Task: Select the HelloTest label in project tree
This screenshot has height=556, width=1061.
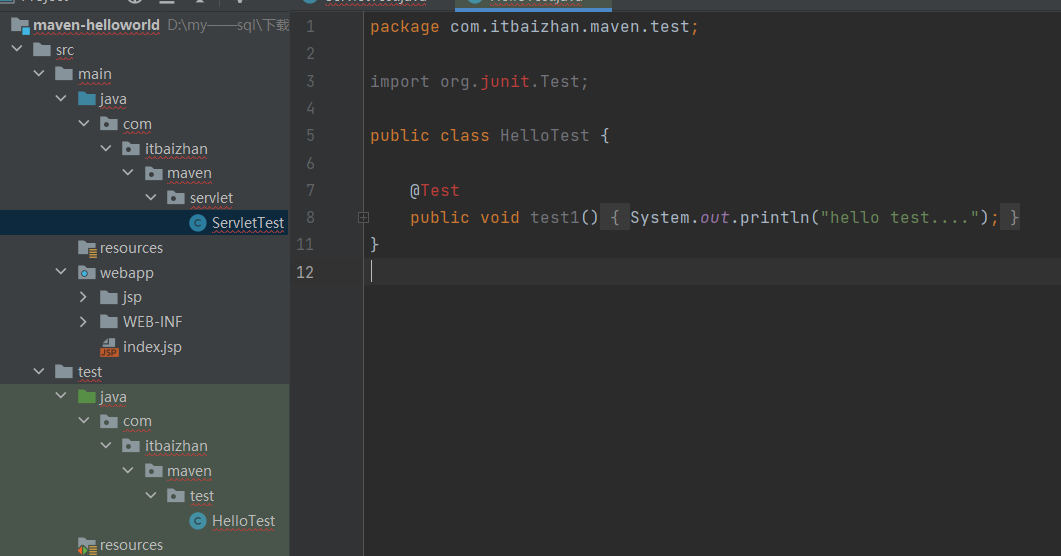Action: coord(244,521)
